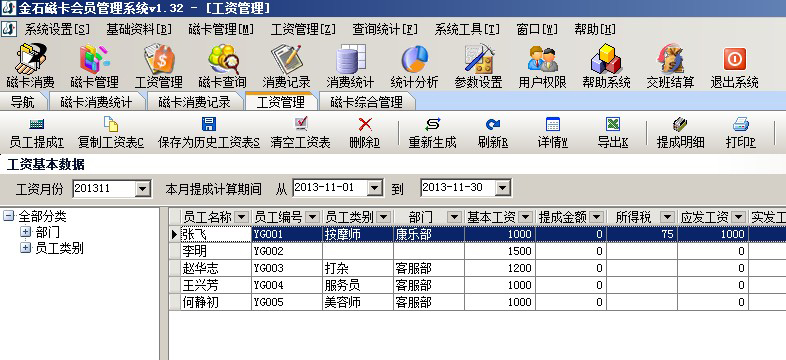
Task: Open the 磁卡管理 toolbar icon
Action: pyautogui.click(x=95, y=66)
